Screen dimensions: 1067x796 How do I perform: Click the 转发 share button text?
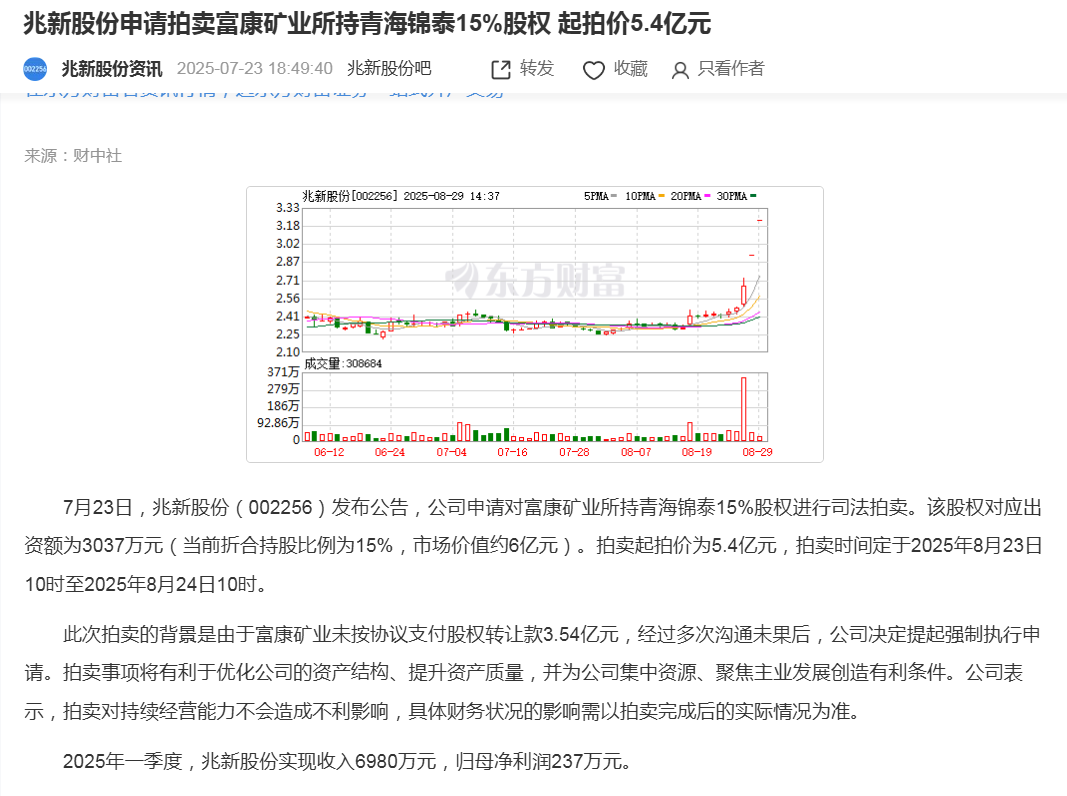pos(537,69)
